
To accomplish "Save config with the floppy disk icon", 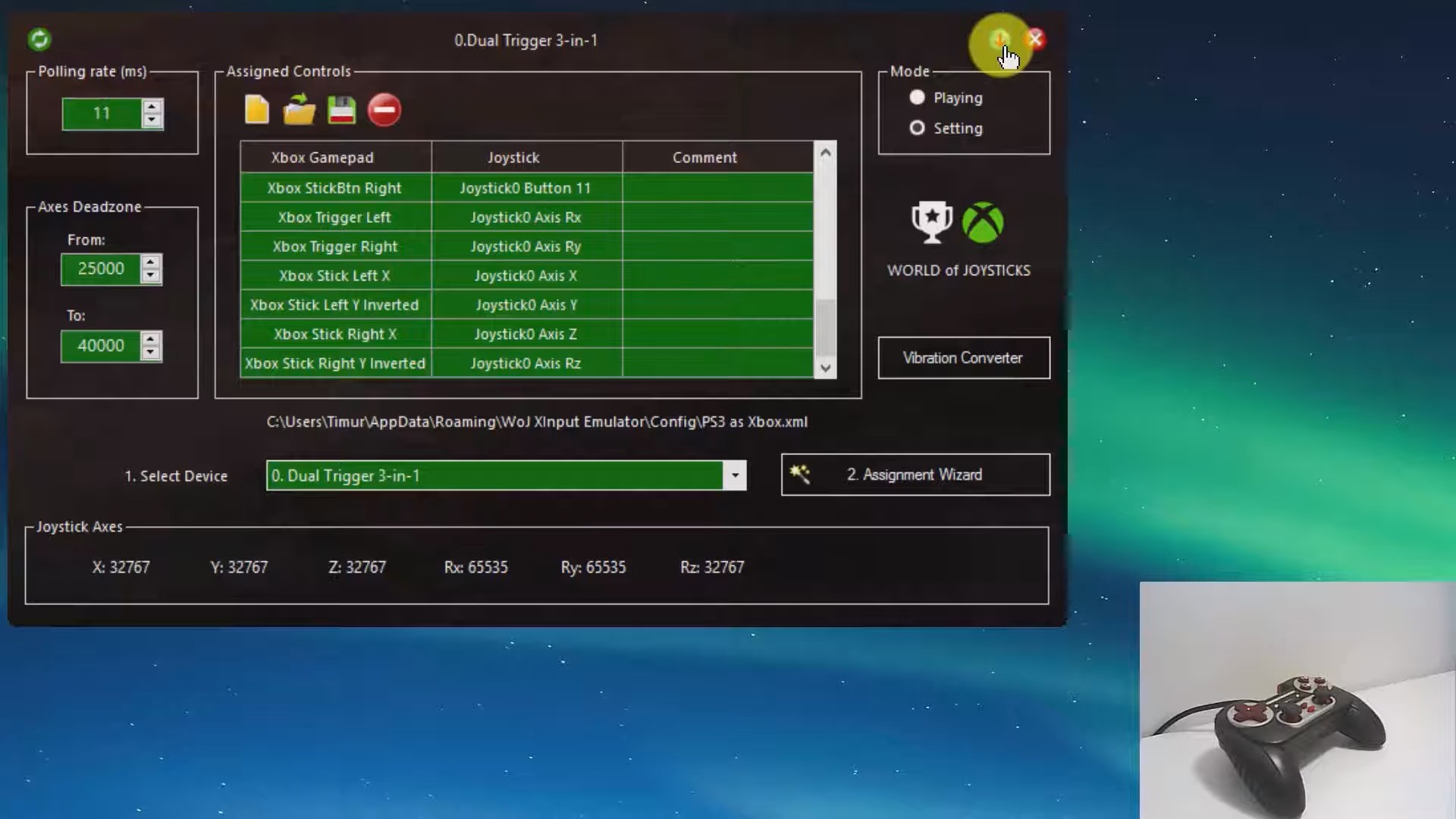I will [341, 110].
